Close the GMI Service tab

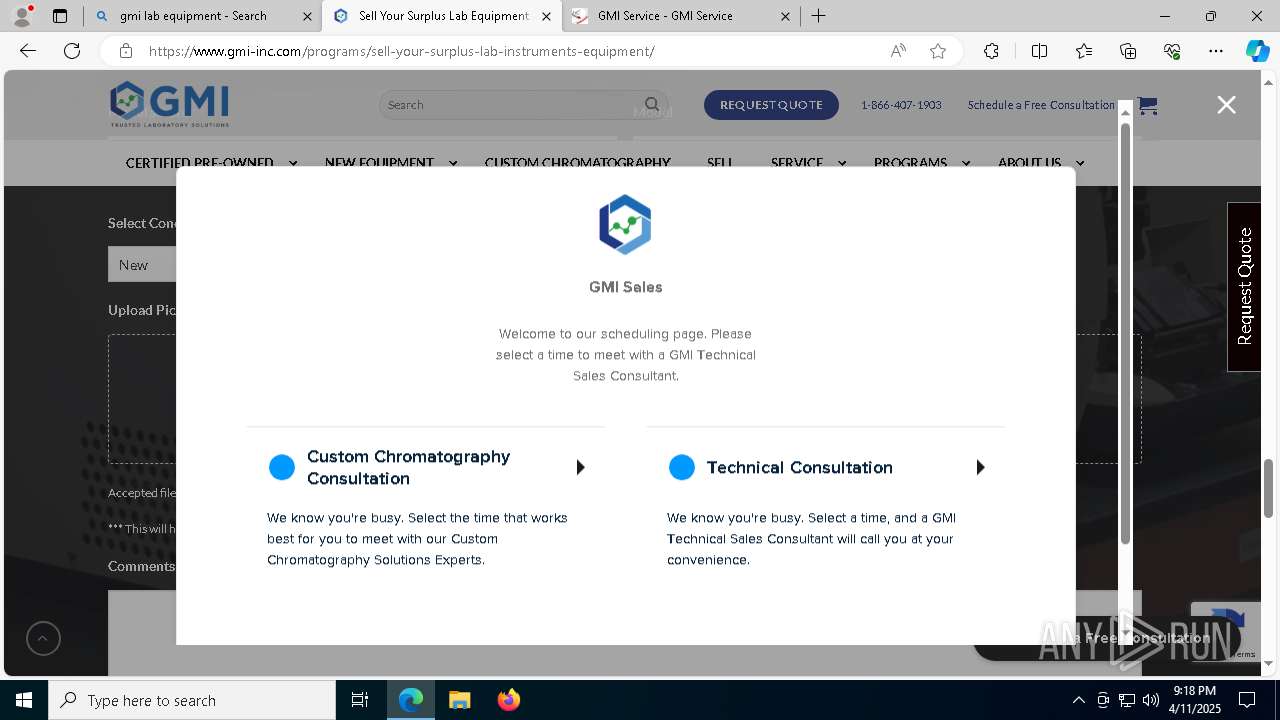point(785,16)
